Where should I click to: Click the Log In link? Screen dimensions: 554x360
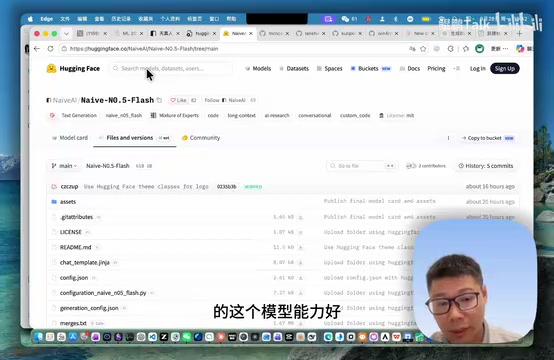click(478, 69)
